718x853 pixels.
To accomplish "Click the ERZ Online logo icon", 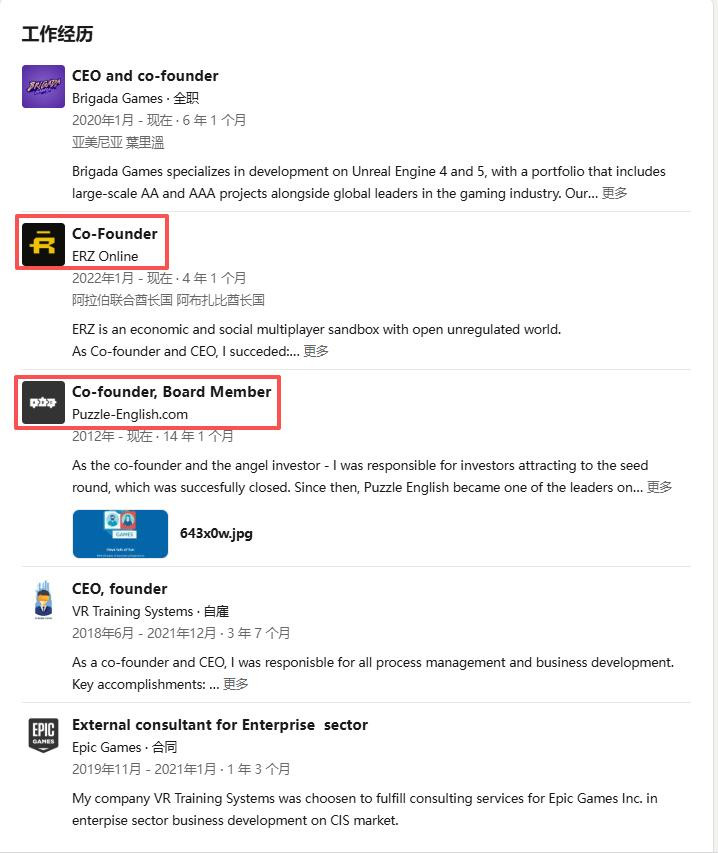I will coord(43,245).
